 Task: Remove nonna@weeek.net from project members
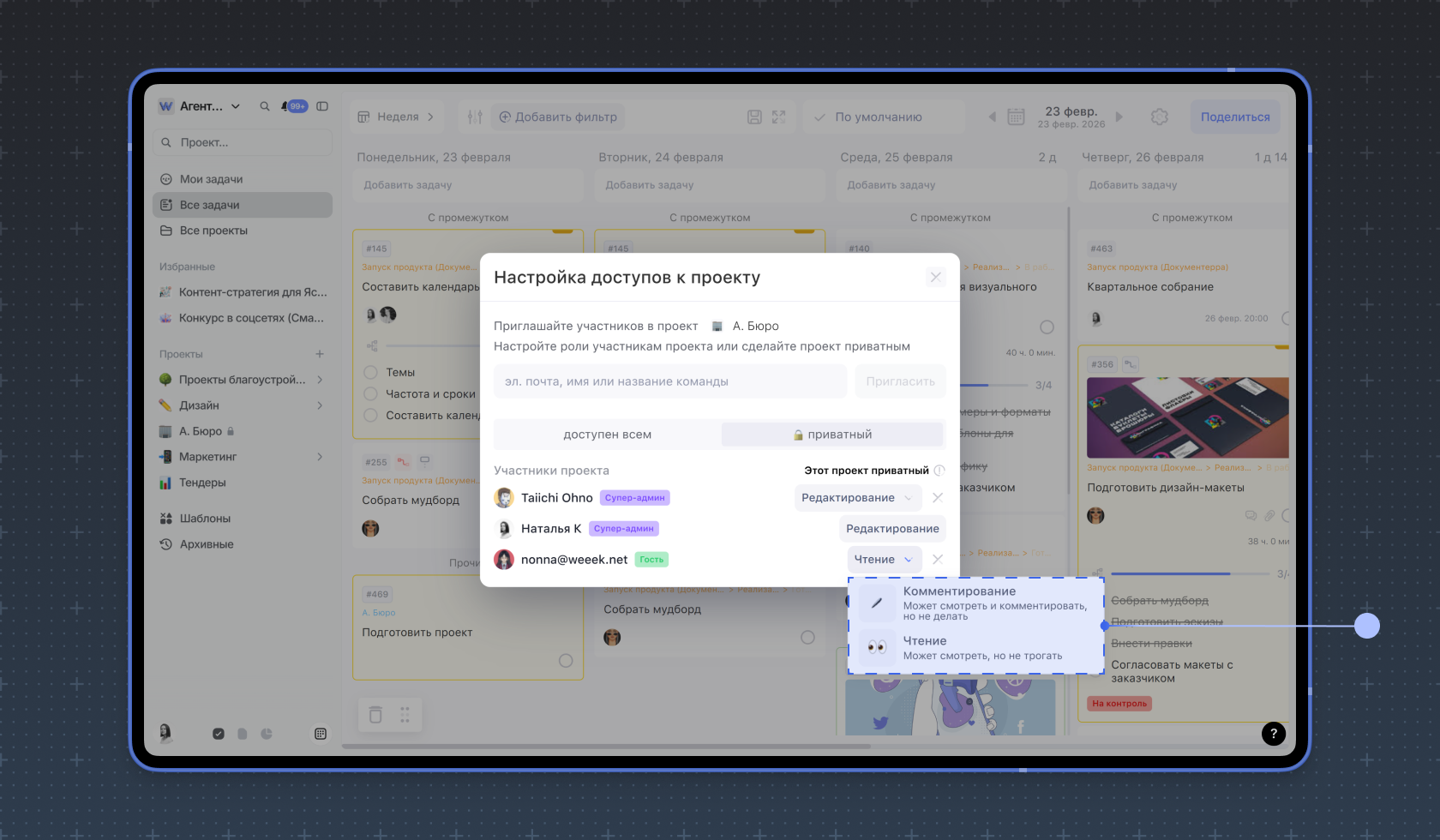click(x=938, y=559)
